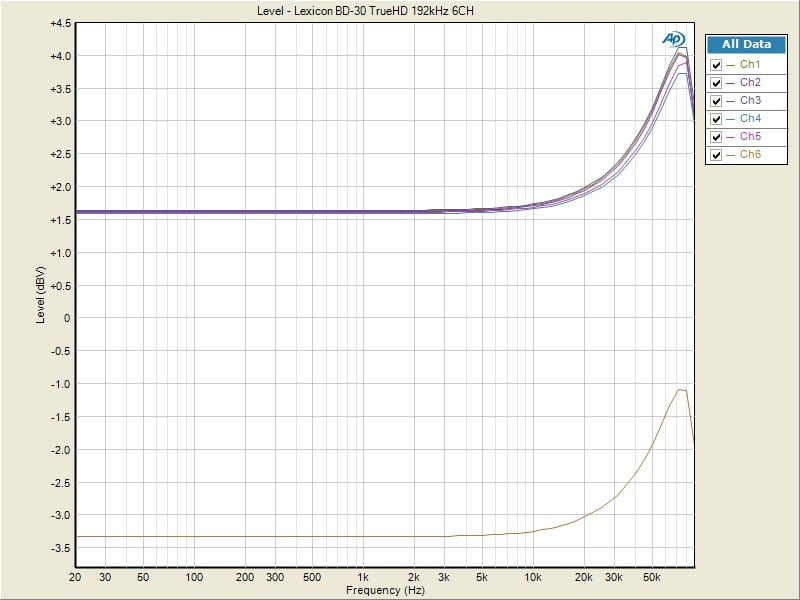This screenshot has width=800, height=600.
Task: Select the Ch4 label text in legend
Action: click(x=750, y=119)
